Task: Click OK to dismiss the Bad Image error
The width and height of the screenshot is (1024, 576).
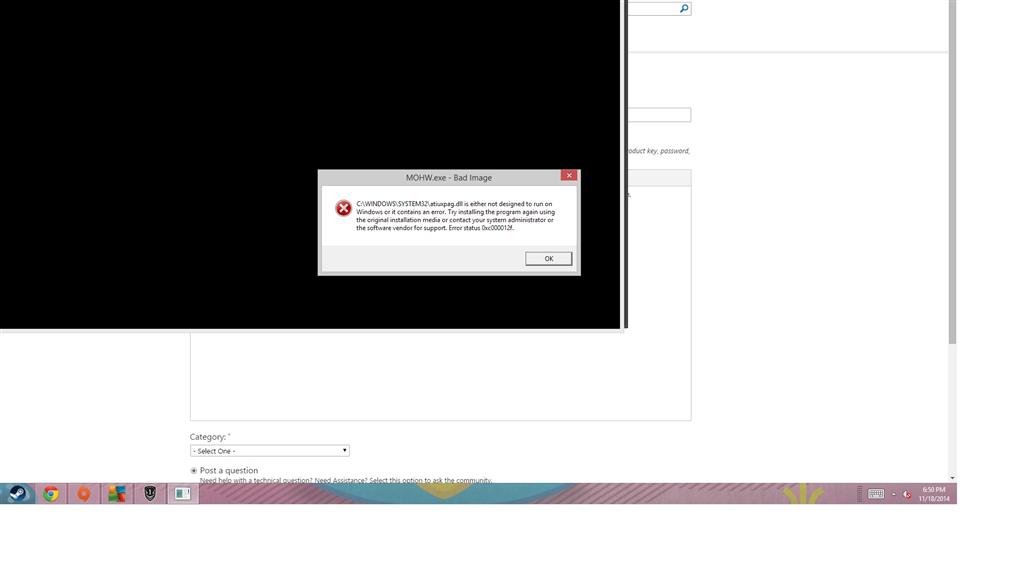Action: [x=548, y=258]
